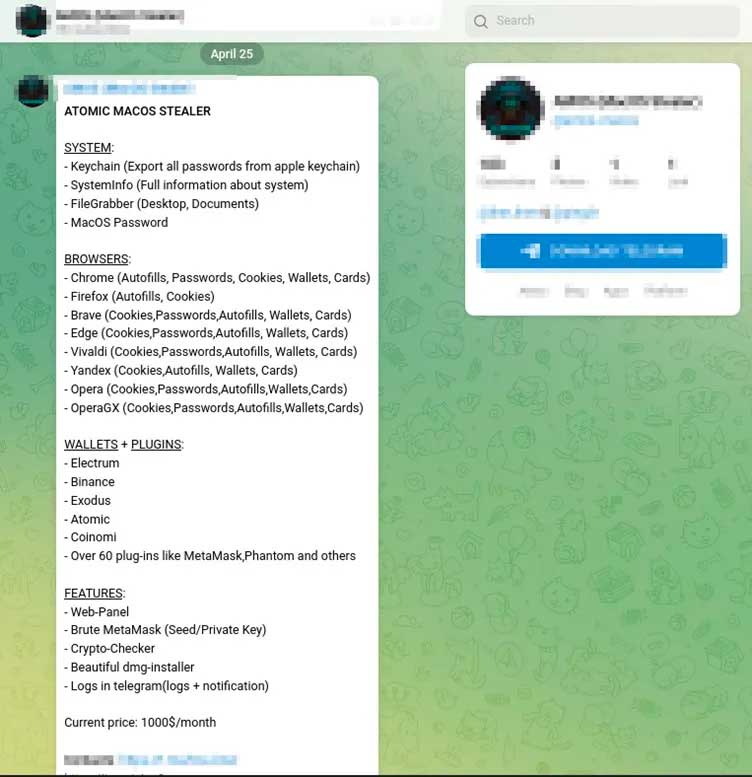Click large channel avatar in info card

511,109
